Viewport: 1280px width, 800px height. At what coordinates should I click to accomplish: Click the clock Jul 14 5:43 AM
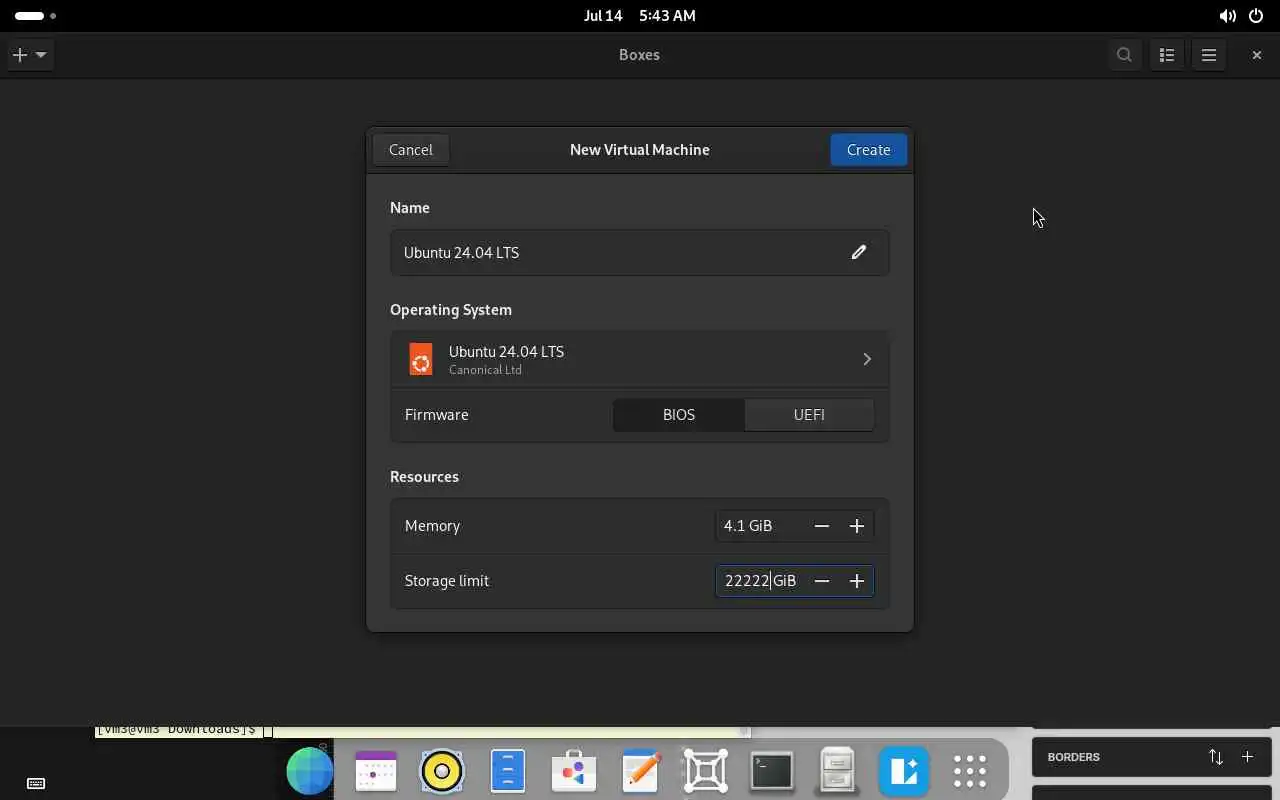pos(640,16)
